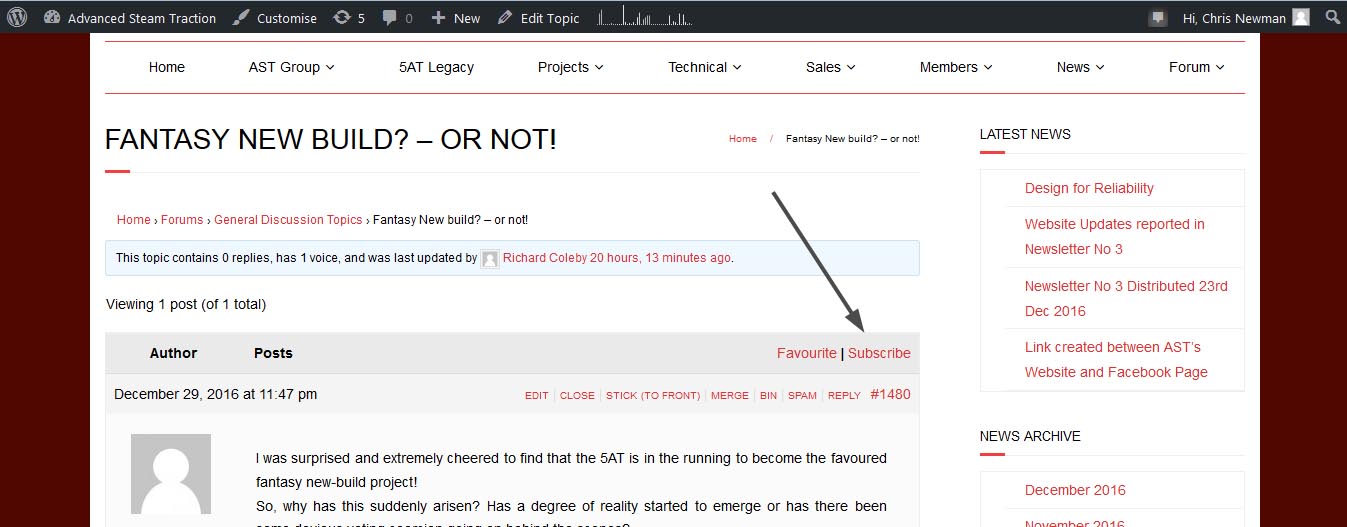Open the updates icon showing 5
The height and width of the screenshot is (527, 1347).
pos(342,17)
